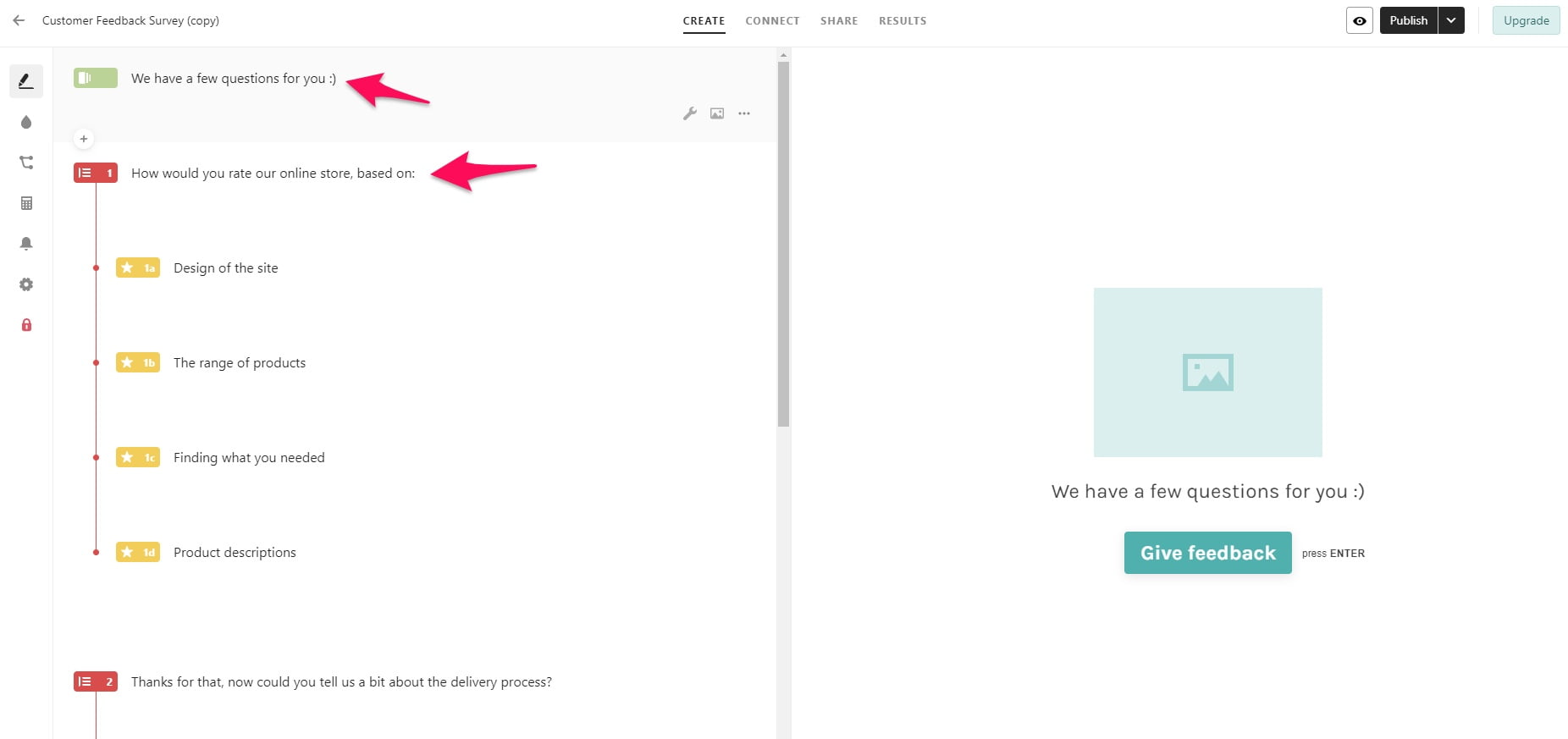Image resolution: width=1568 pixels, height=739 pixels.
Task: Select 'How would you rate our online store' question
Action: (273, 173)
